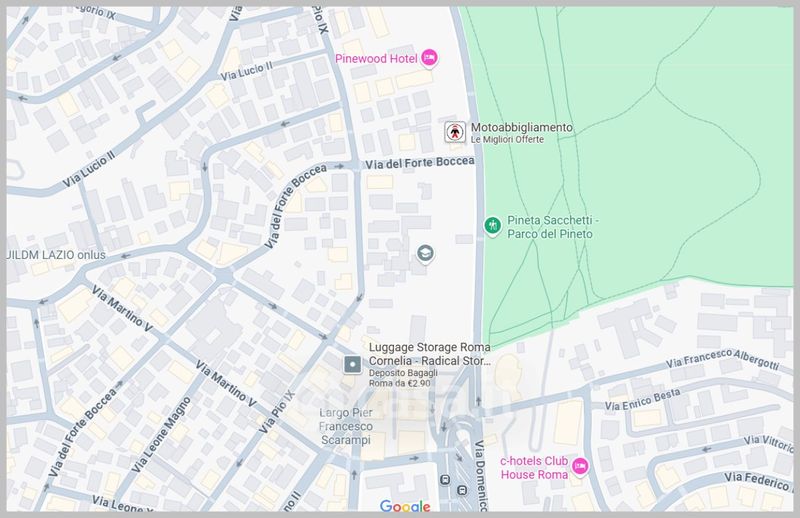Select the Motoabbigliamento store logo pin
Viewport: 800px width, 518px height.
point(455,132)
